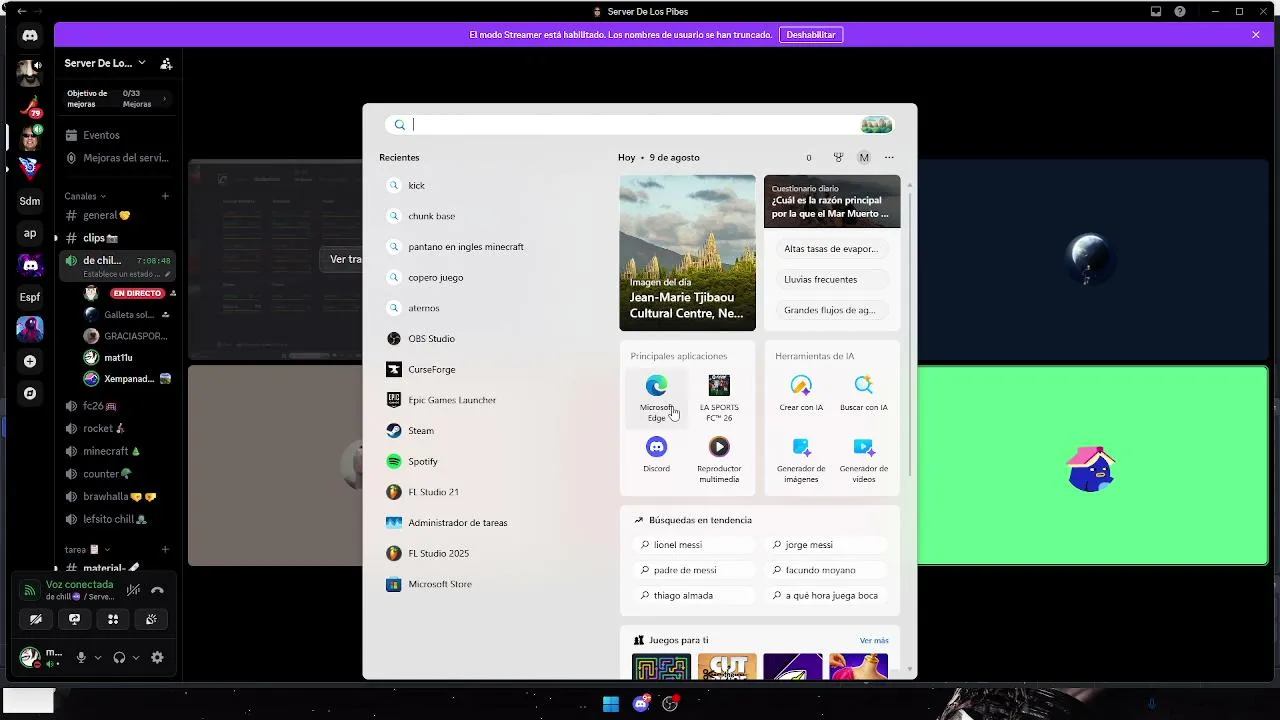Click Deshabilitar in the Streamer mode banner
The width and height of the screenshot is (1280, 720).
click(x=811, y=35)
